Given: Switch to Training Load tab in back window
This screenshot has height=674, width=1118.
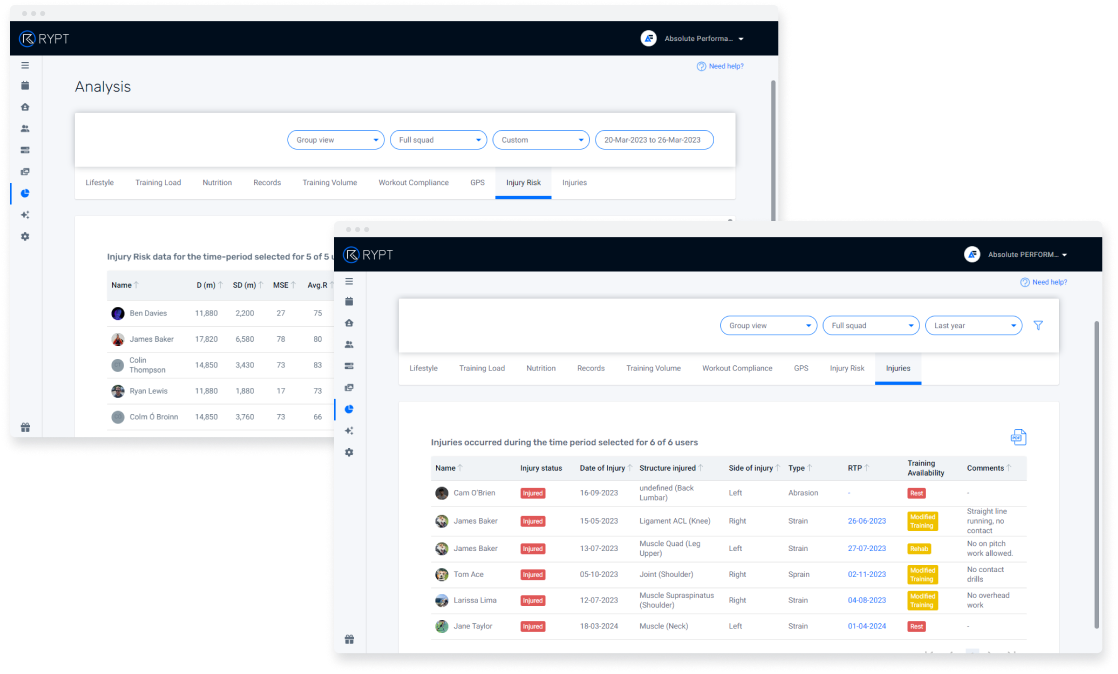Looking at the screenshot, I should click(158, 183).
